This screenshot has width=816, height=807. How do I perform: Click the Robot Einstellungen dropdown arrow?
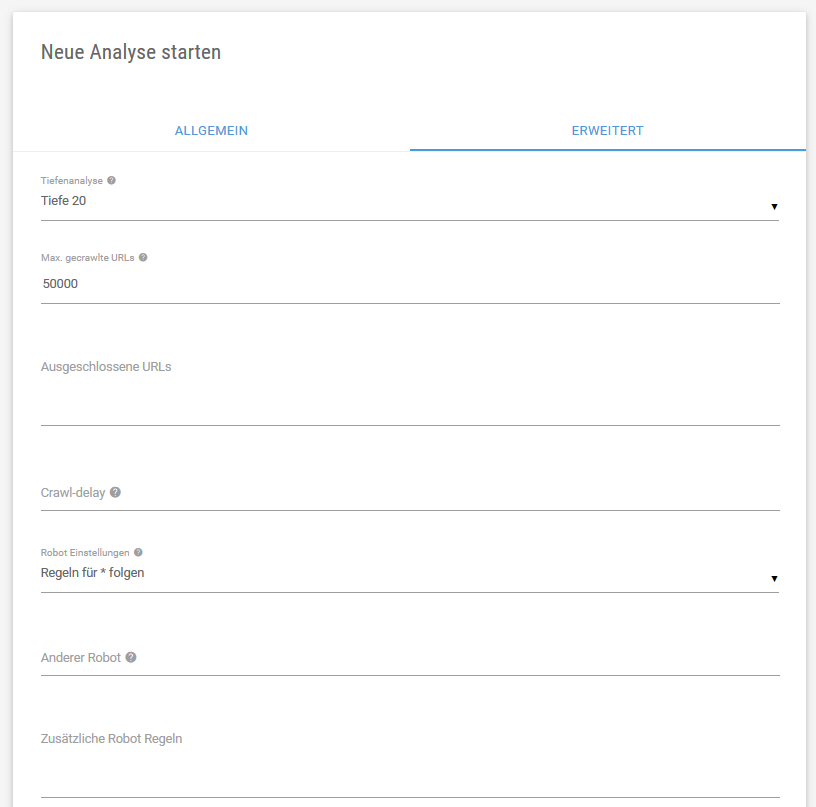(x=774, y=579)
